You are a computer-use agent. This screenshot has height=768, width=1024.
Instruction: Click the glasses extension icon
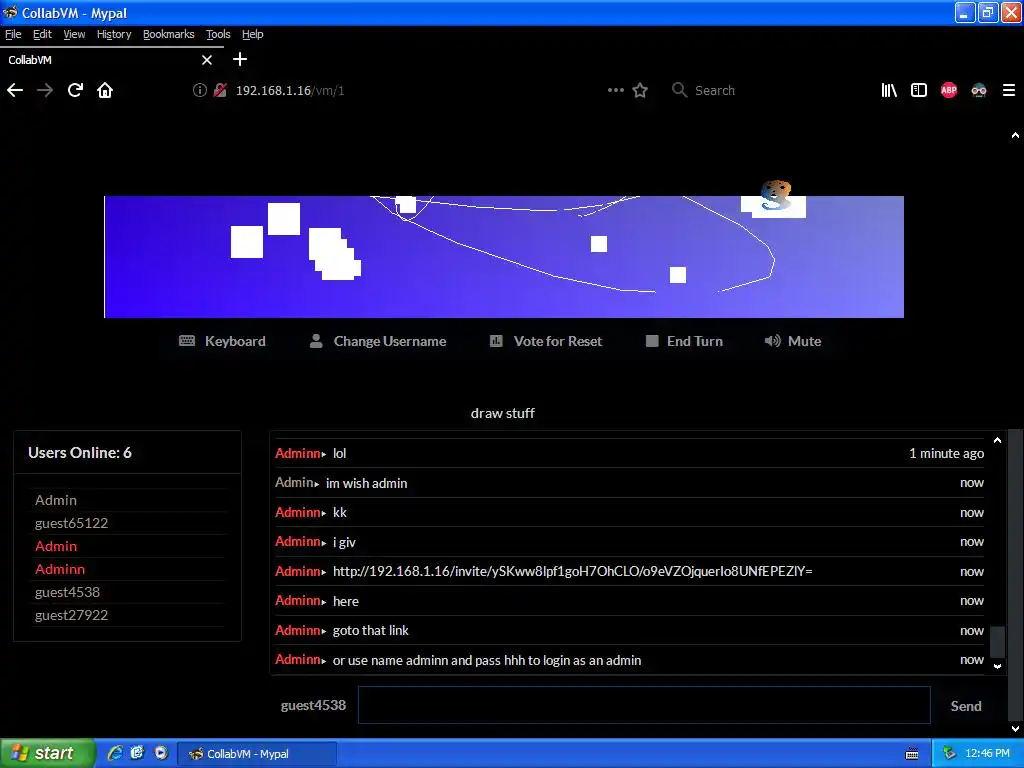(x=979, y=90)
